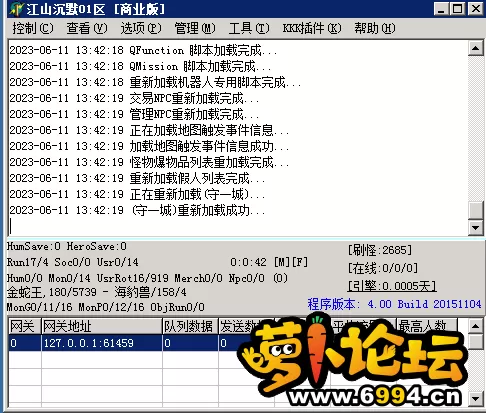This screenshot has height=413, width=486.
Task: Click the log pane scroll-down arrow
Action: (476, 228)
